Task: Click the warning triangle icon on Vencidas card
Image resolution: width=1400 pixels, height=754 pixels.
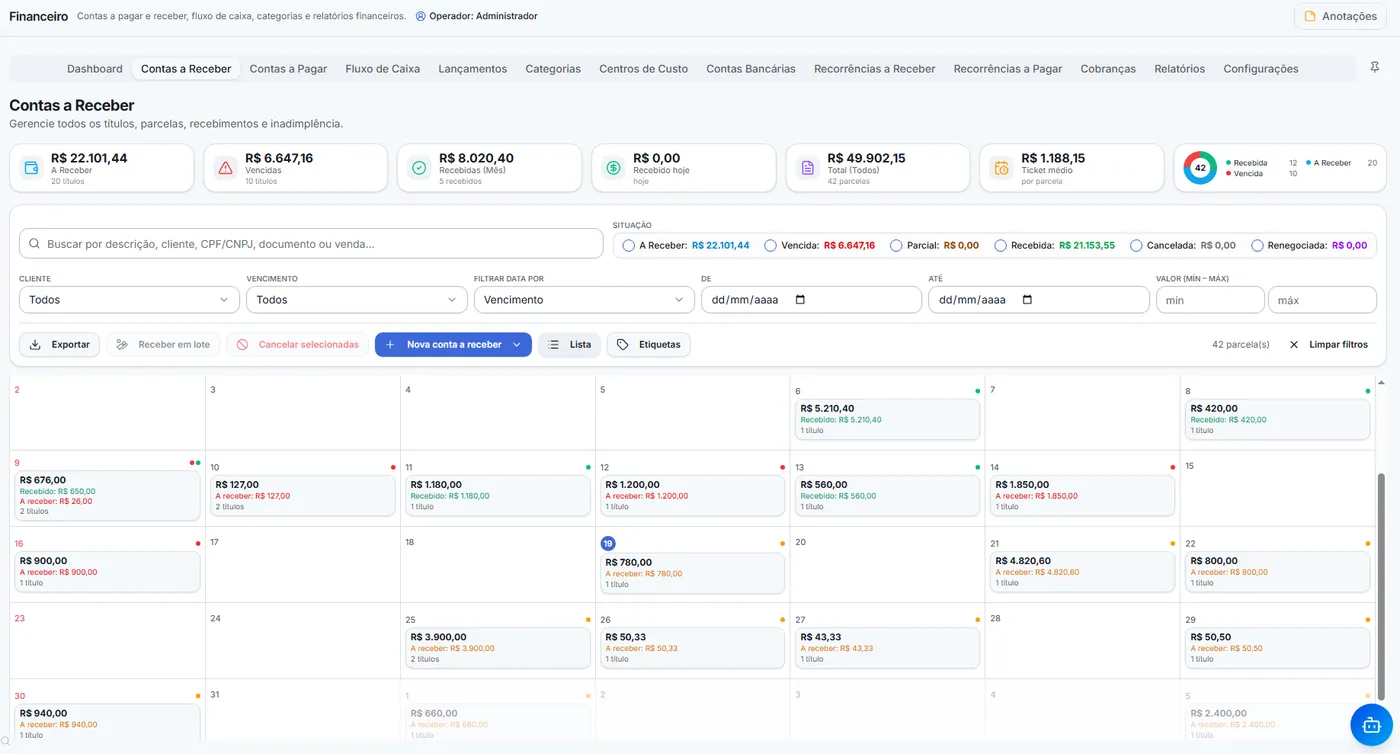Action: coord(225,168)
